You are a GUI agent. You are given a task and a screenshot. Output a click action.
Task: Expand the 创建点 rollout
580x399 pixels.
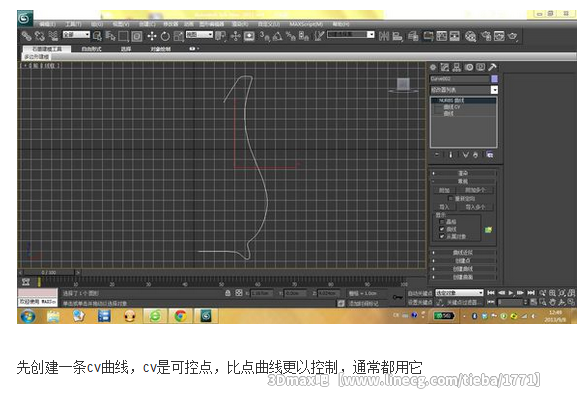463,261
